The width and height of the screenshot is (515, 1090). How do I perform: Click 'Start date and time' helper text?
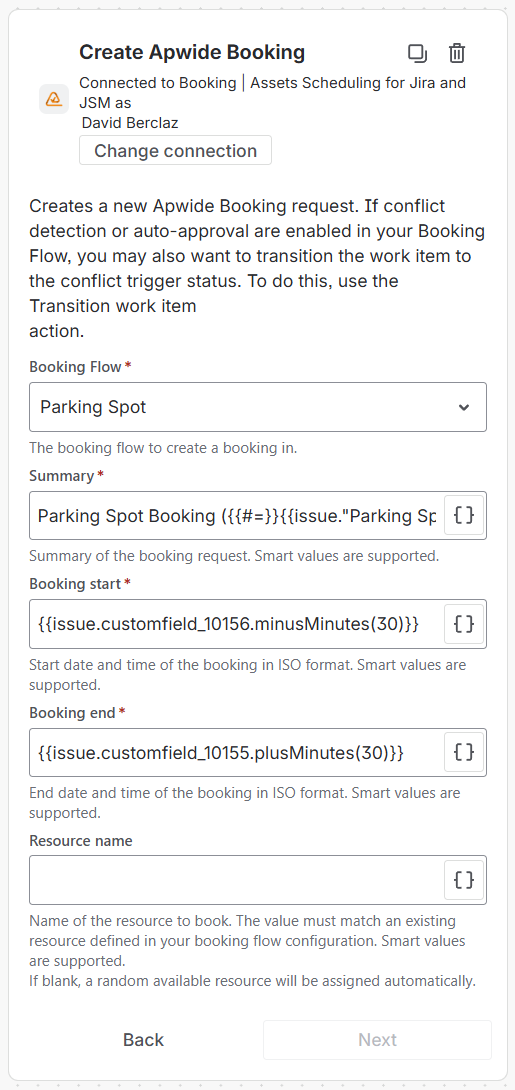click(x=247, y=674)
